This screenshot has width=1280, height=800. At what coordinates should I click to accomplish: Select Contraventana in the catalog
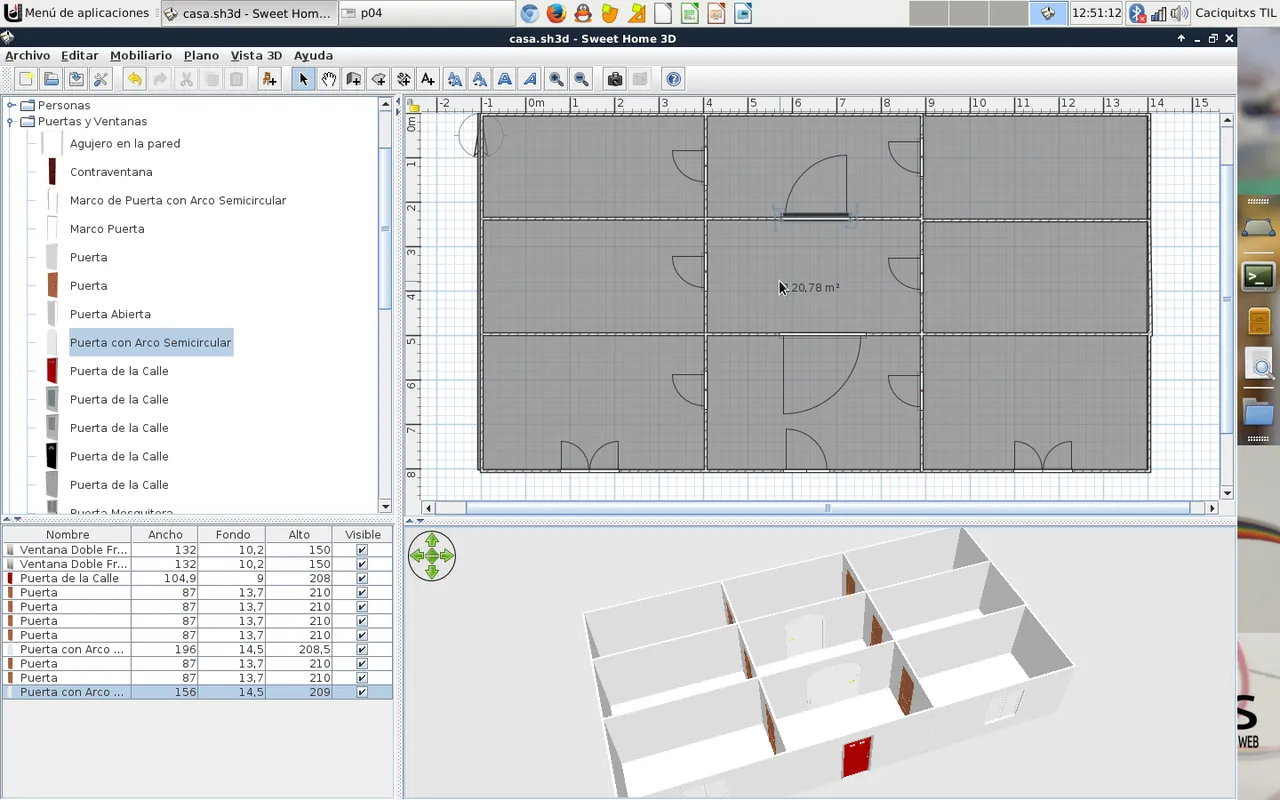click(111, 172)
